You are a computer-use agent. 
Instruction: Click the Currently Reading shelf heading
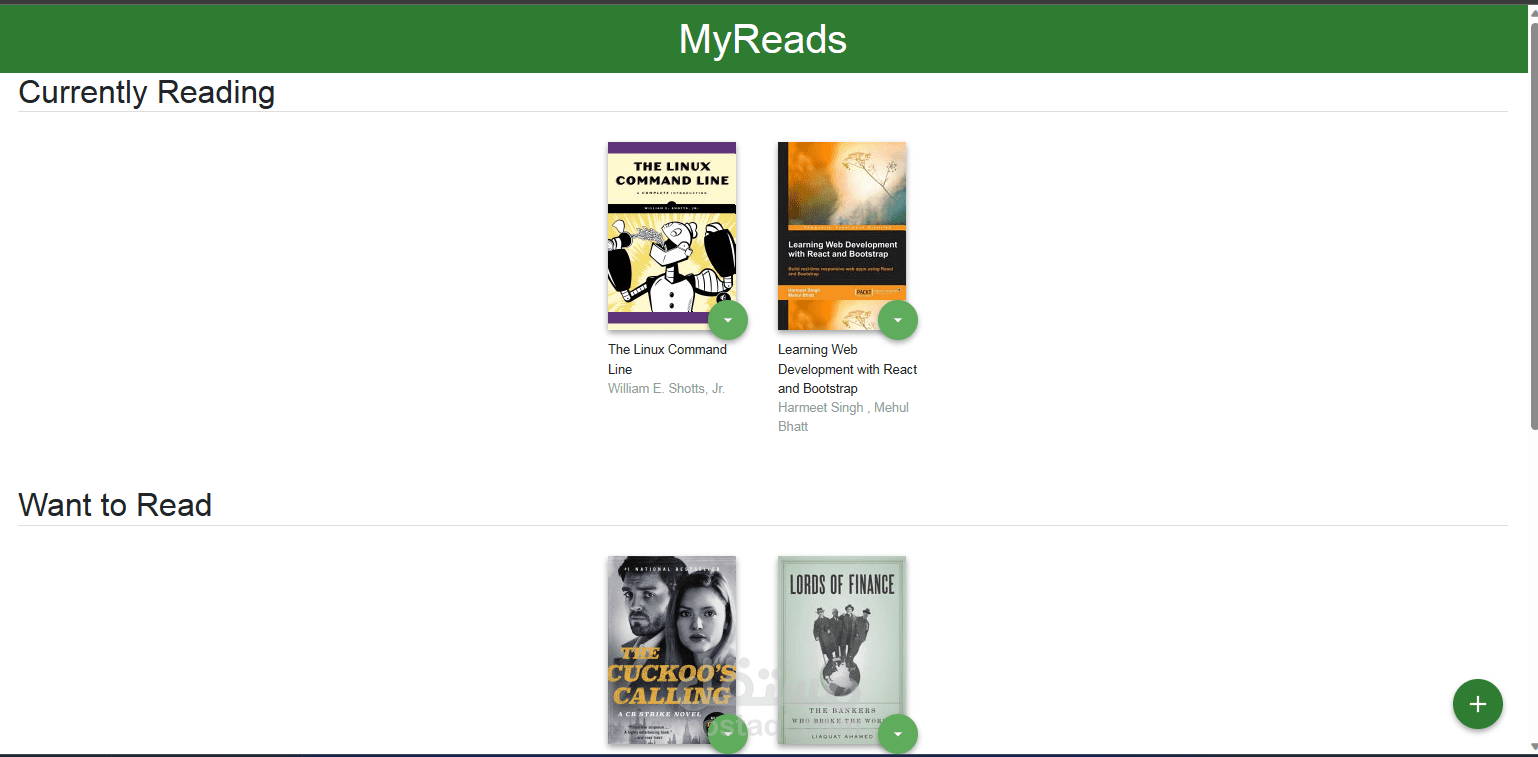coord(147,92)
